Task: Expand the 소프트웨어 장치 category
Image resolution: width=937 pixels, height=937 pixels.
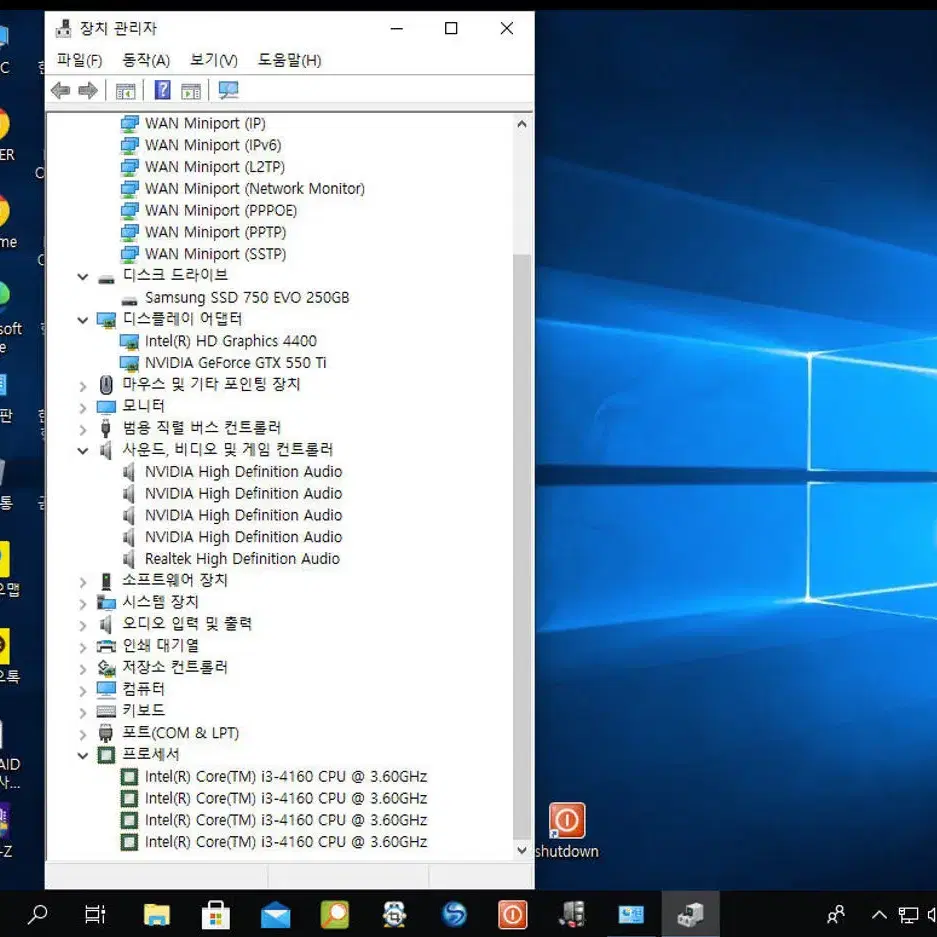Action: (x=82, y=581)
